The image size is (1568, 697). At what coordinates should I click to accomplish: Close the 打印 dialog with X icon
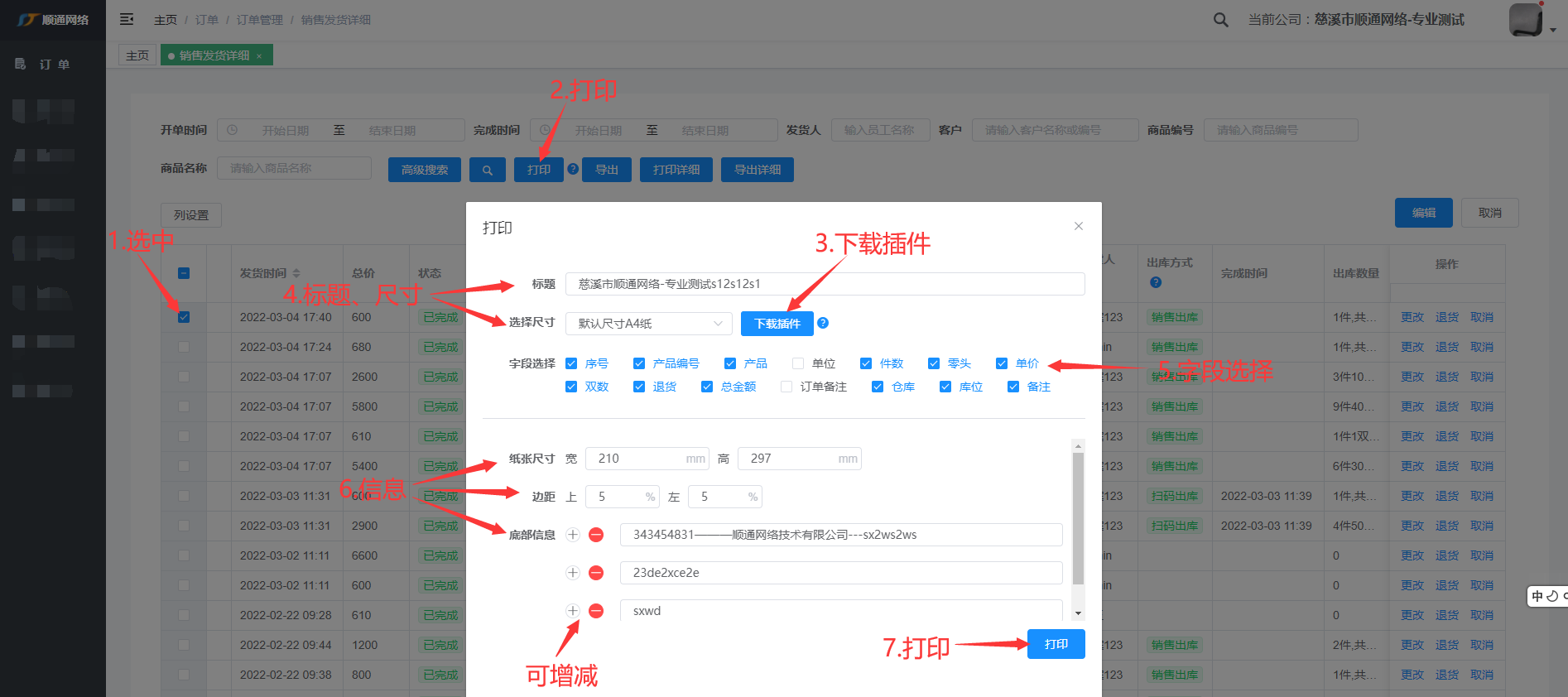click(1078, 226)
